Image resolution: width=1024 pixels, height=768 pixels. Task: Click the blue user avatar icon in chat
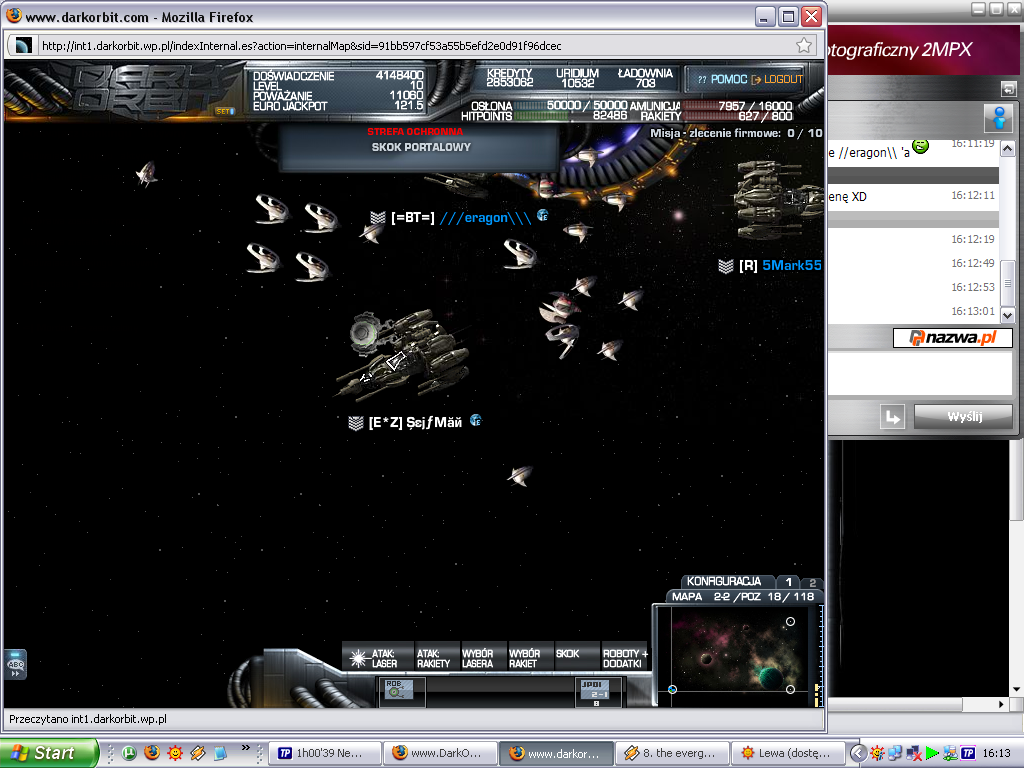pyautogui.click(x=999, y=118)
